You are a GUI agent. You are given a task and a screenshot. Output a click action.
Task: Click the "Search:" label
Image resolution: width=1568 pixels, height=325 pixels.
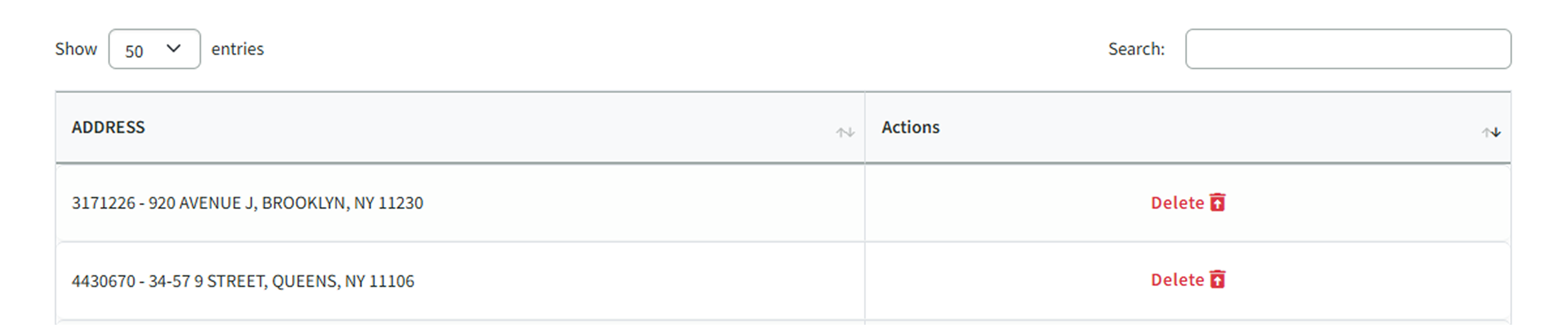pos(1136,49)
